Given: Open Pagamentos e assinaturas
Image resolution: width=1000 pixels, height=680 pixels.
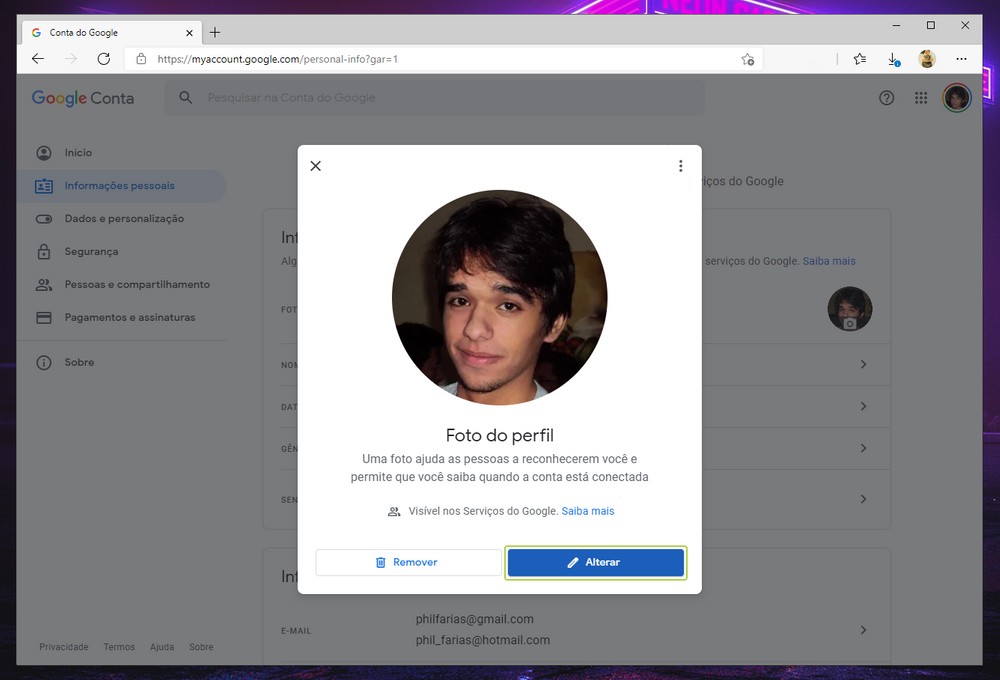Looking at the screenshot, I should [130, 318].
